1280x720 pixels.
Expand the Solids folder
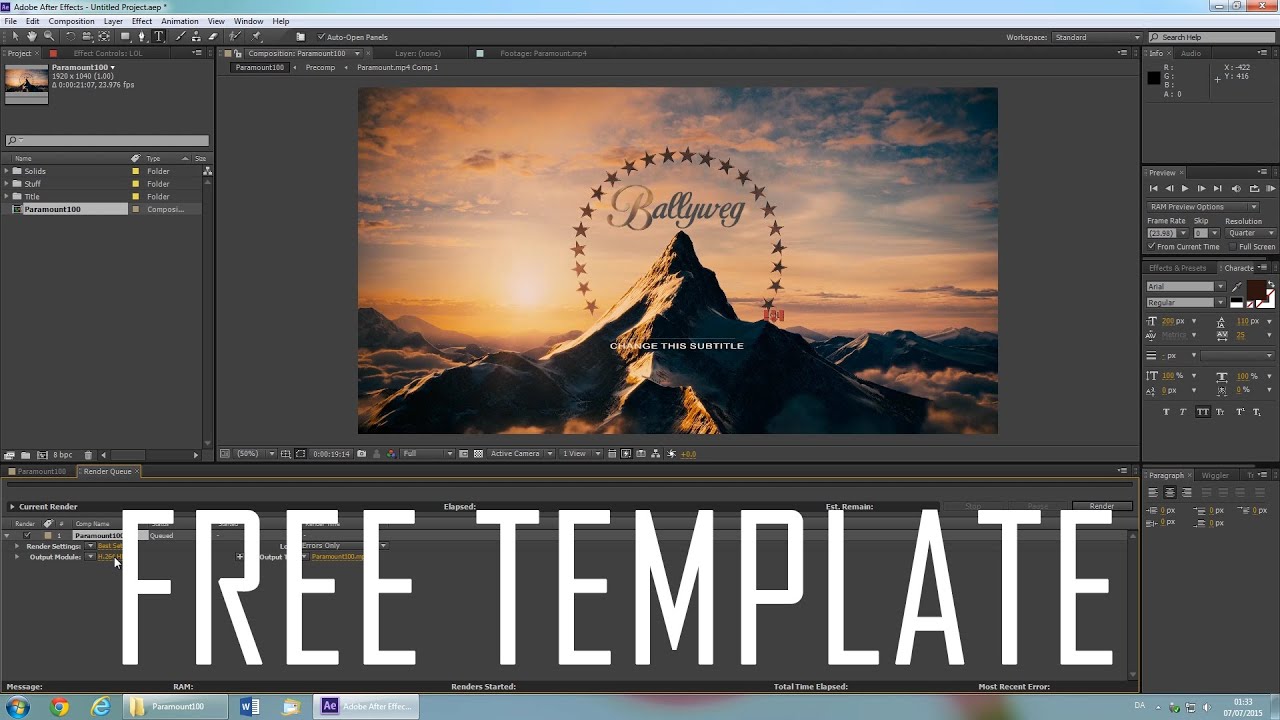pos(7,171)
